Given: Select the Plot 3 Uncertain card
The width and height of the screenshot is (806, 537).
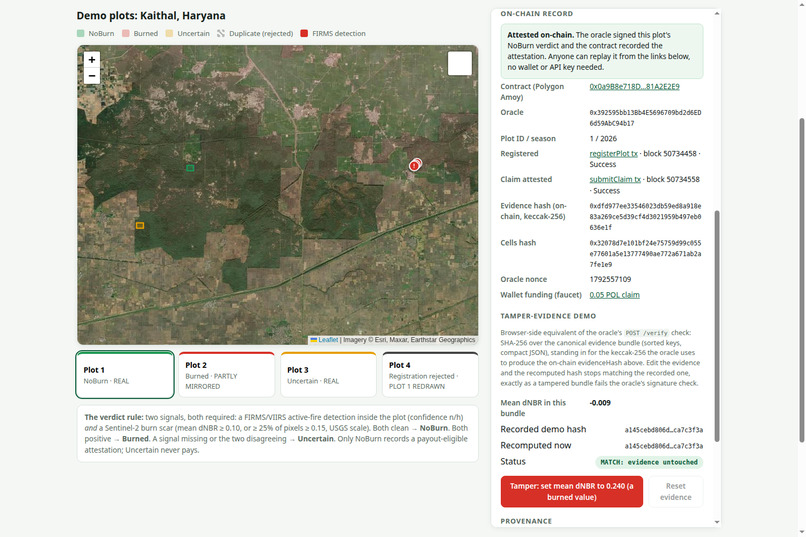Looking at the screenshot, I should click(x=328, y=375).
